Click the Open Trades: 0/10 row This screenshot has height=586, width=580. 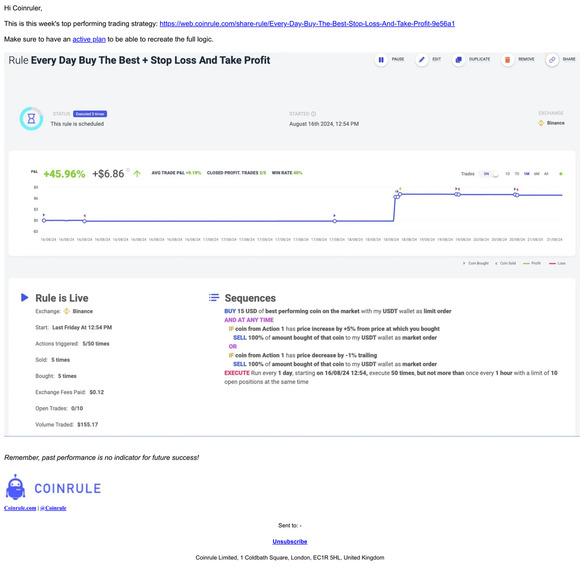click(x=59, y=408)
